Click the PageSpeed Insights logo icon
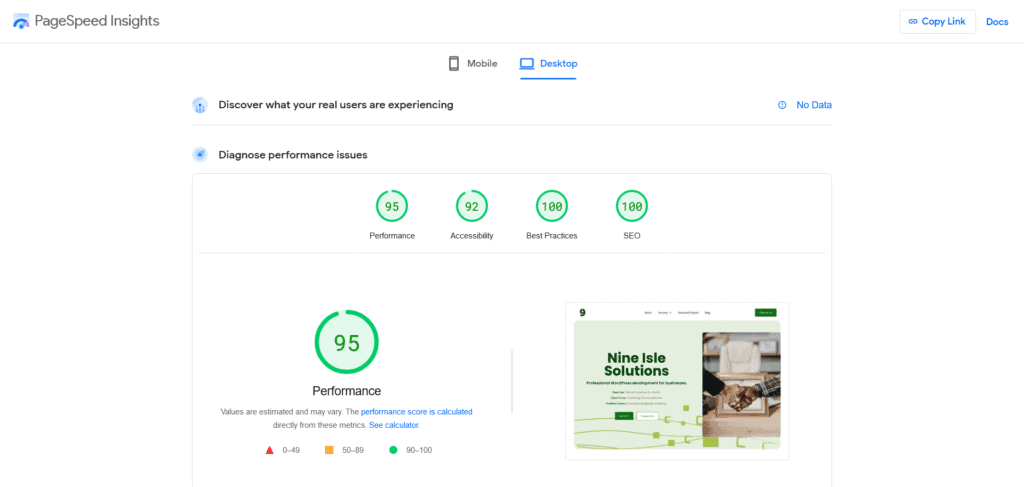The height and width of the screenshot is (487, 1024). tap(21, 22)
